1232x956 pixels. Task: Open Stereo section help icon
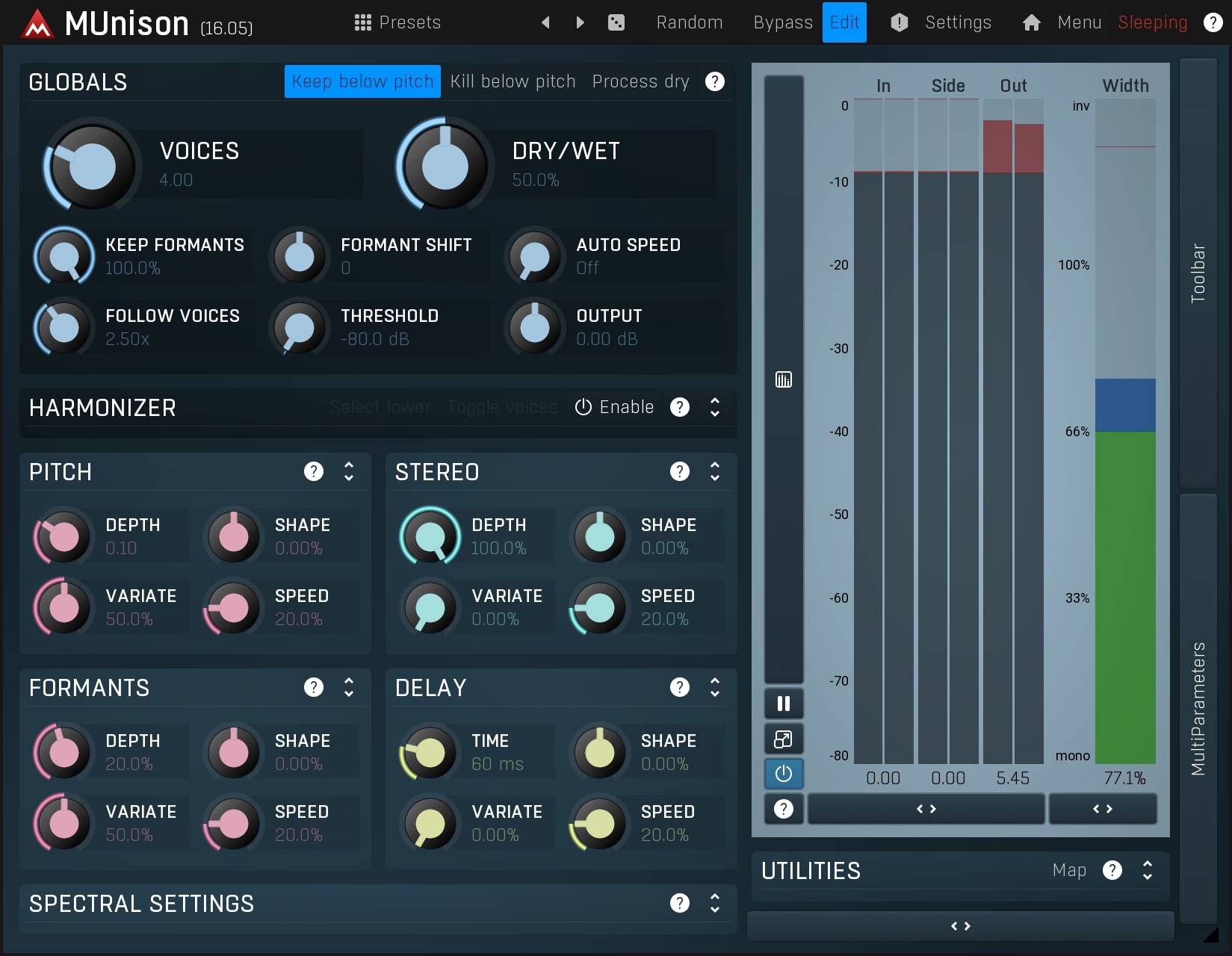click(680, 471)
